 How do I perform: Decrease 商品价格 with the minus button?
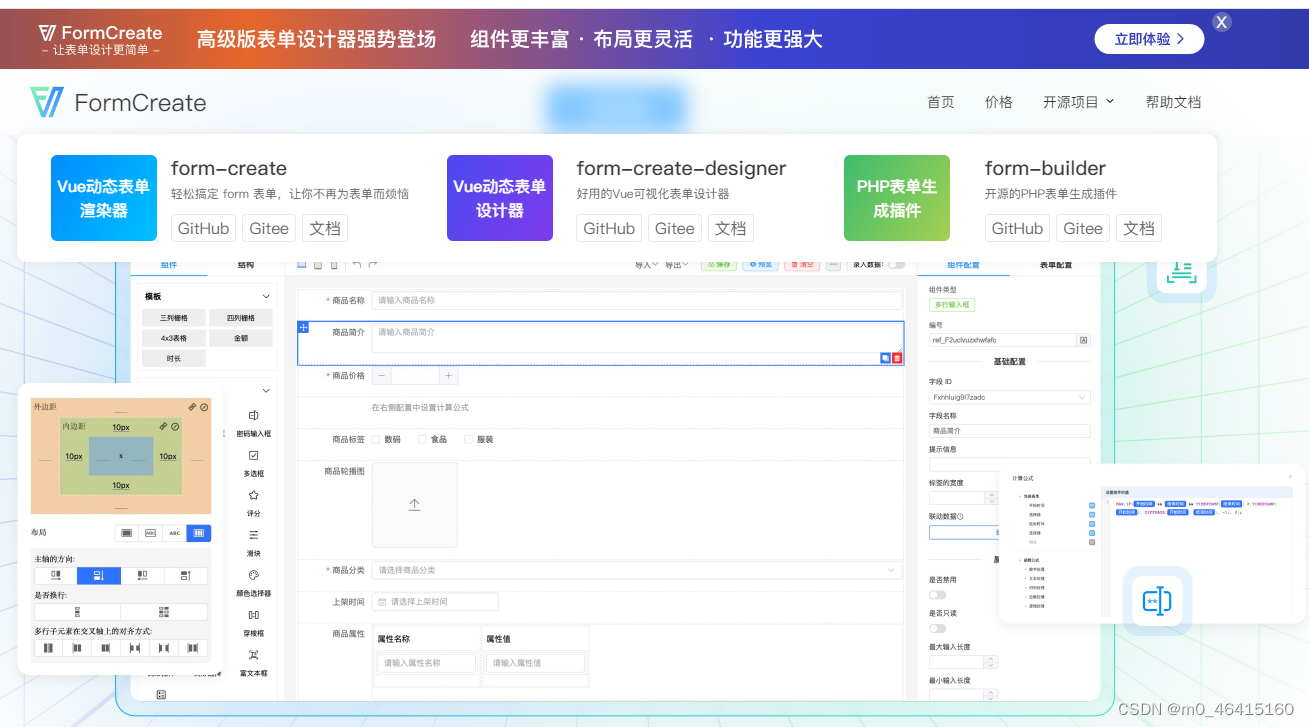[382, 376]
